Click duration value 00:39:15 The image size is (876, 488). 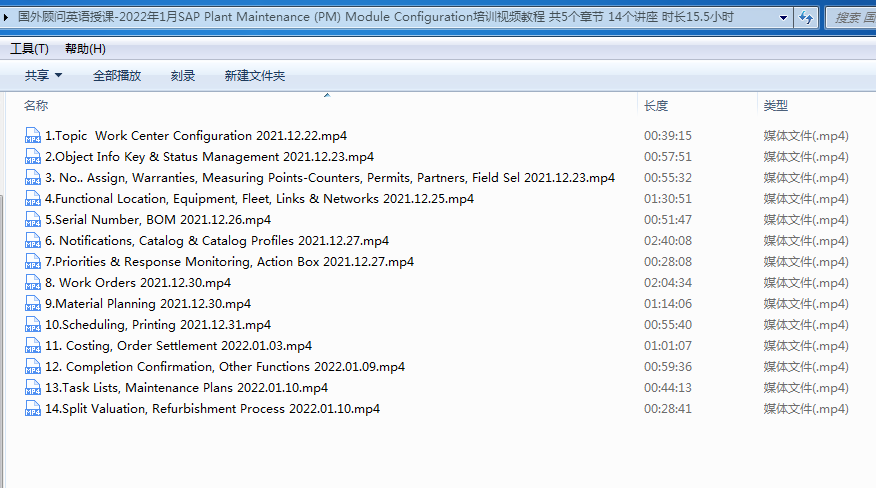668,136
